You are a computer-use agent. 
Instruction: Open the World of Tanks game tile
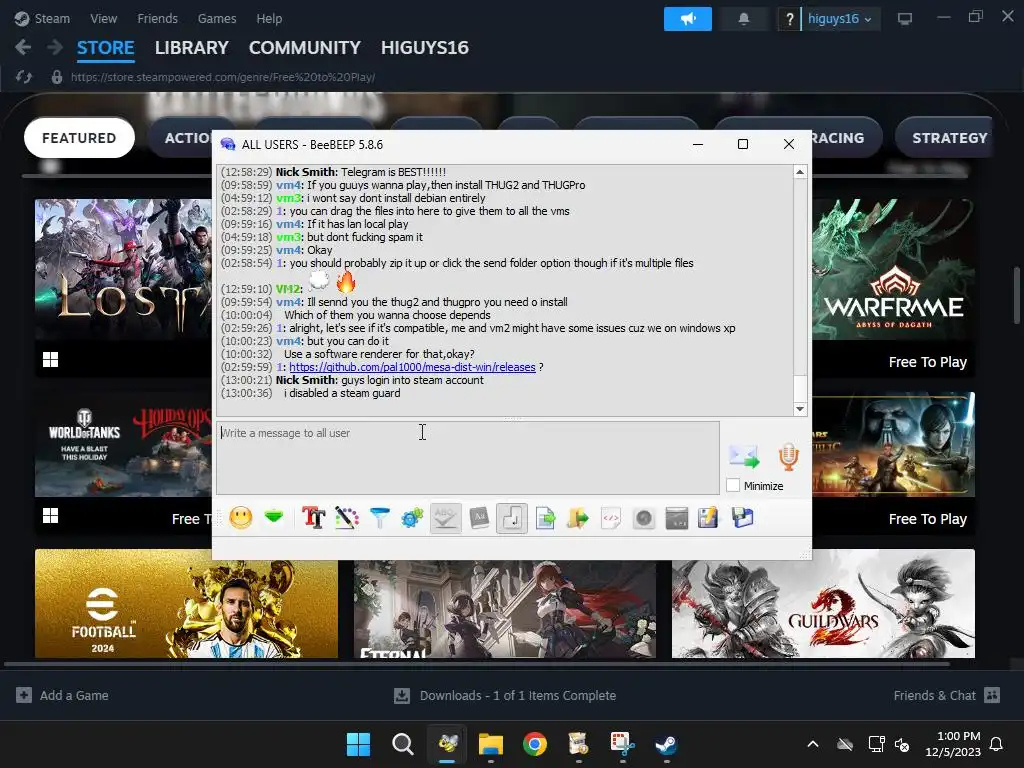(123, 464)
